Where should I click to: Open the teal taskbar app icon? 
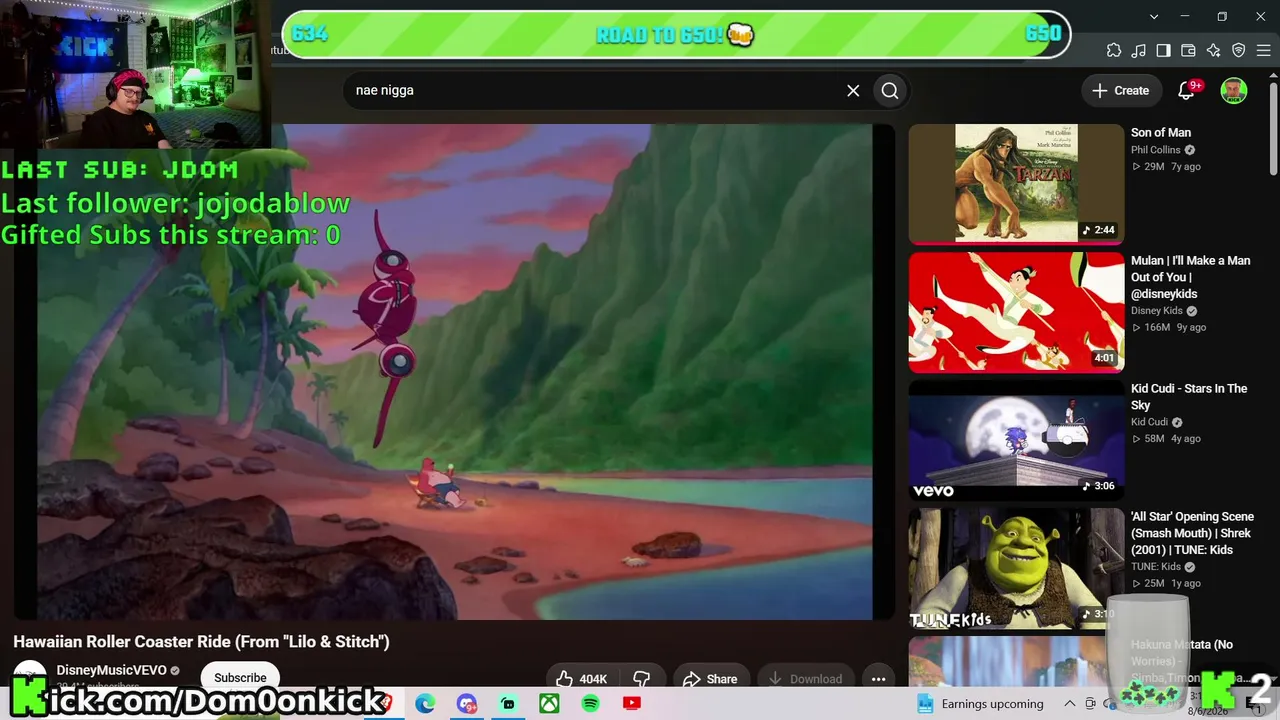click(x=508, y=704)
